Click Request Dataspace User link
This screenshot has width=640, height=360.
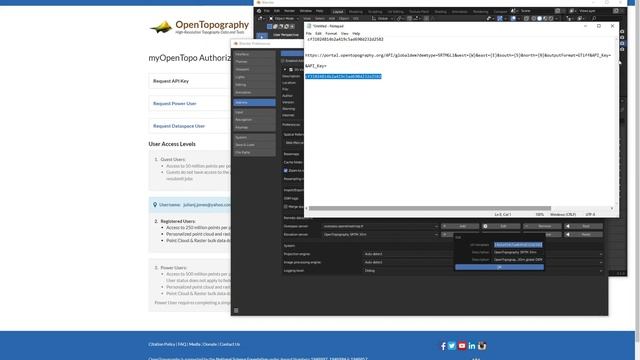(179, 126)
